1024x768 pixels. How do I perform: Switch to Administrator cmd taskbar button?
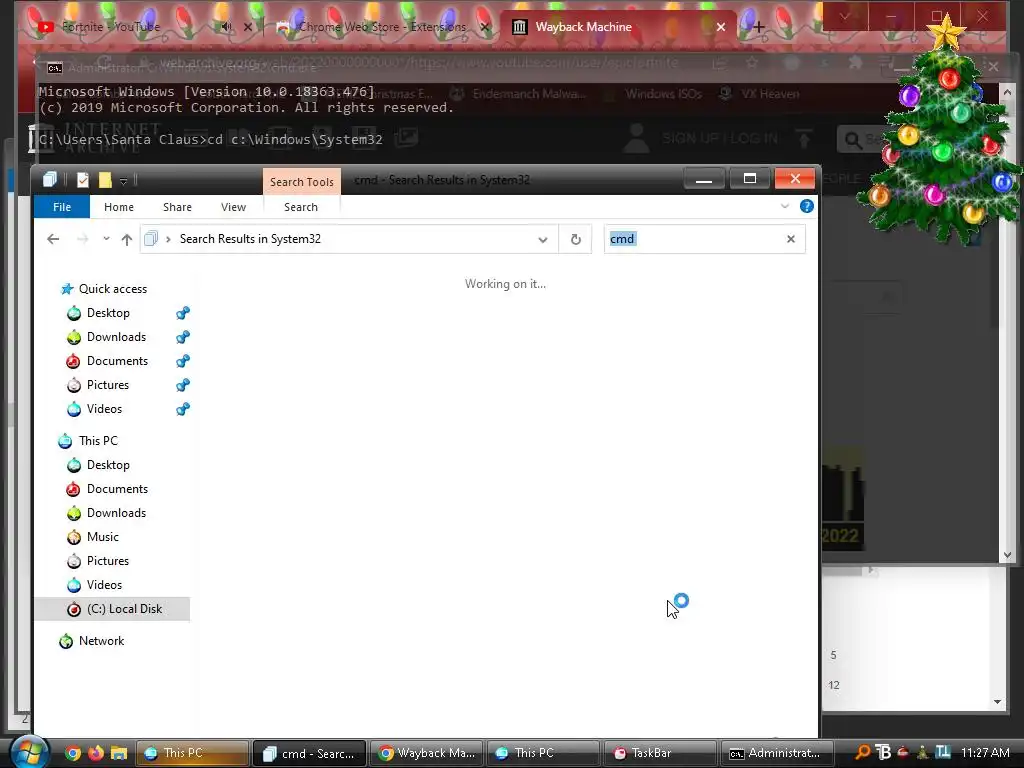(775, 754)
